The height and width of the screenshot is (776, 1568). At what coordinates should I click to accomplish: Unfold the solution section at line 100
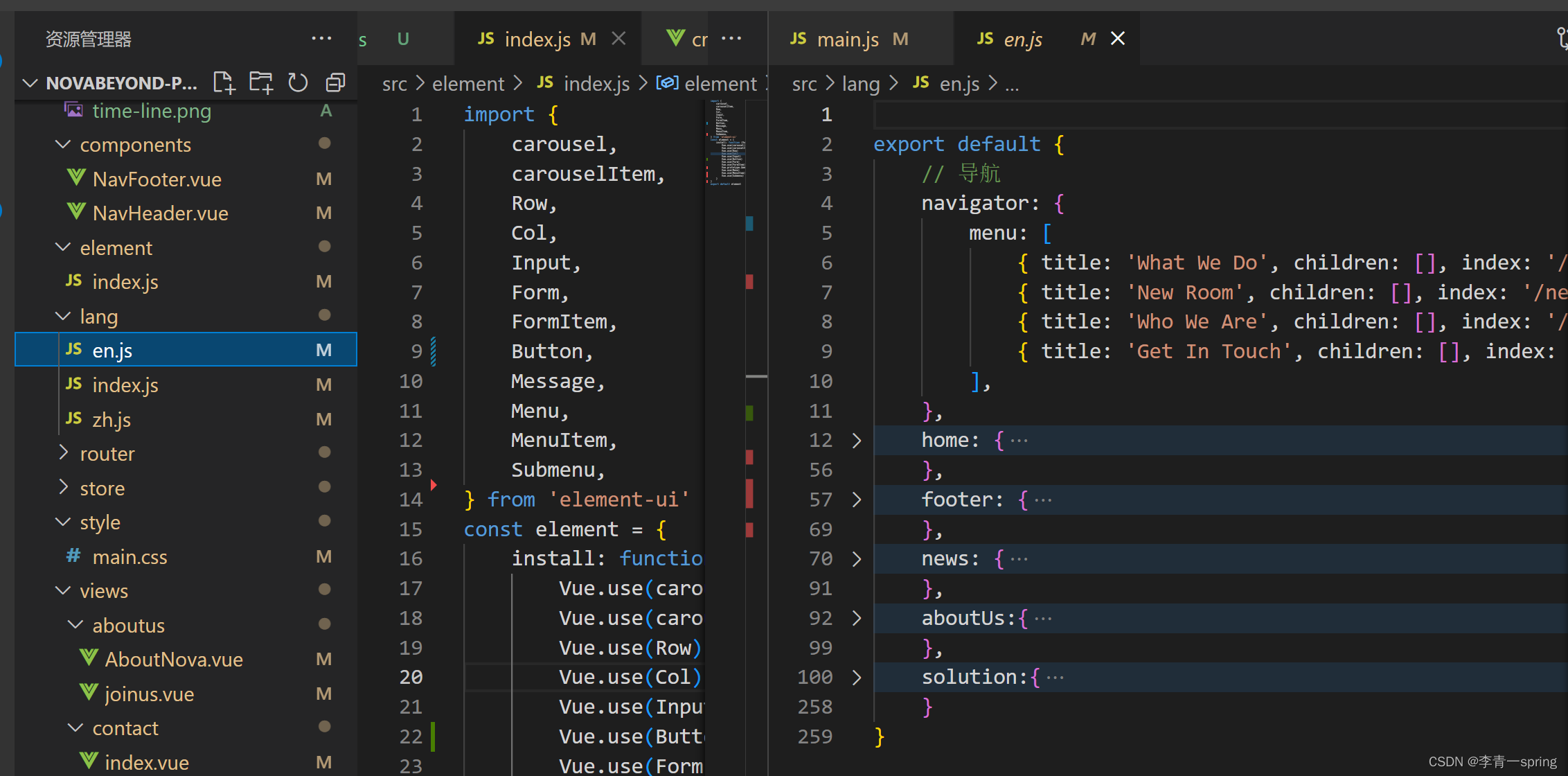coord(857,677)
